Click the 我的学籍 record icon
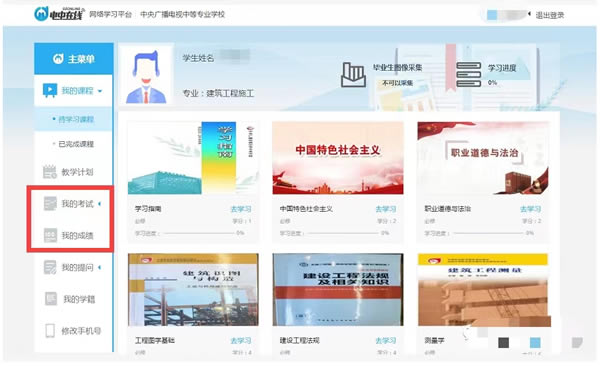600x366 pixels. [x=51, y=299]
